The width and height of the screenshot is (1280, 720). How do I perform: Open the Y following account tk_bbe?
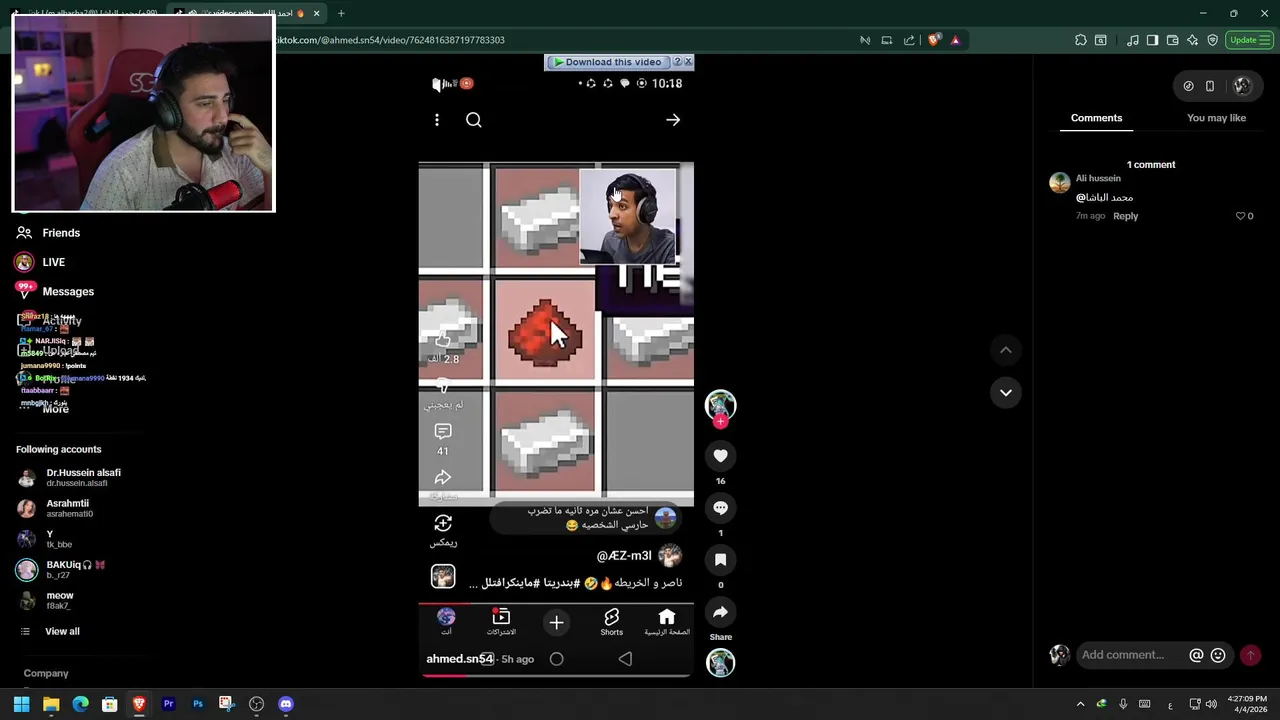[x=59, y=539]
